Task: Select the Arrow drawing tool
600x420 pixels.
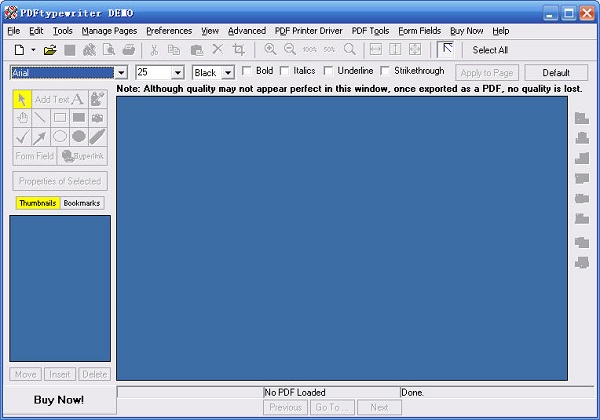Action: tap(41, 137)
